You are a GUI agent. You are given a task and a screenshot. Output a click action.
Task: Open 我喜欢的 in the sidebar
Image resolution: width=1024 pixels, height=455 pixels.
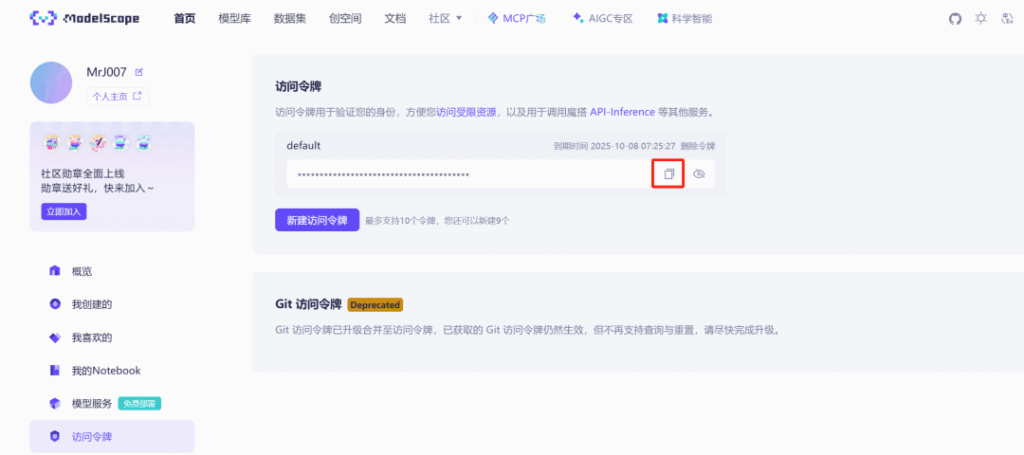point(91,337)
